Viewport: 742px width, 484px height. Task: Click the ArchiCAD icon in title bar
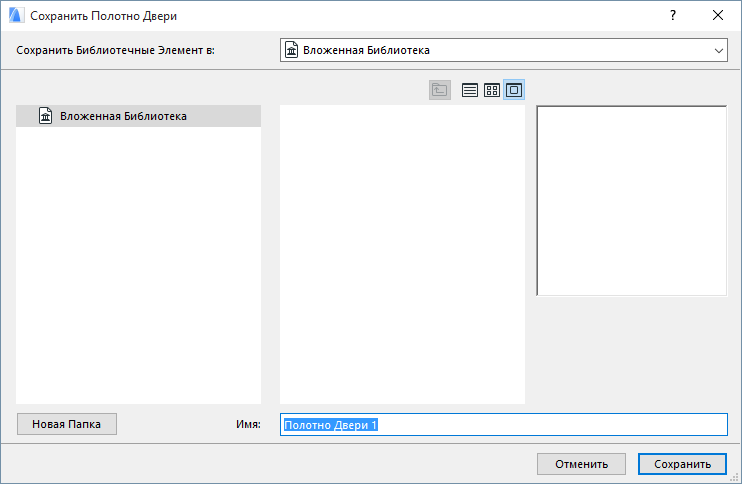pyautogui.click(x=16, y=16)
